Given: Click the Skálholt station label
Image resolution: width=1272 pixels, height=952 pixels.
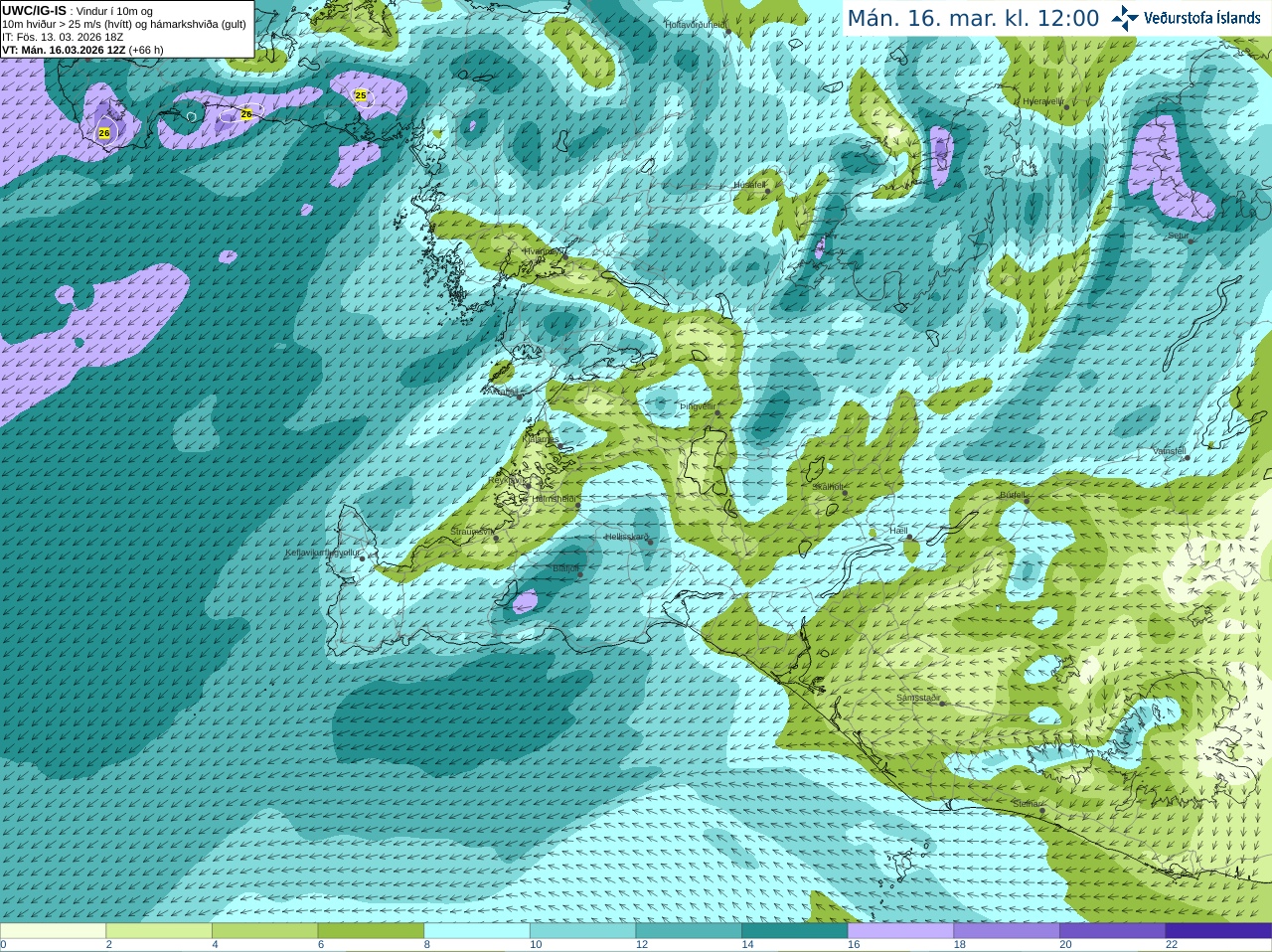Looking at the screenshot, I should pyautogui.click(x=828, y=487).
